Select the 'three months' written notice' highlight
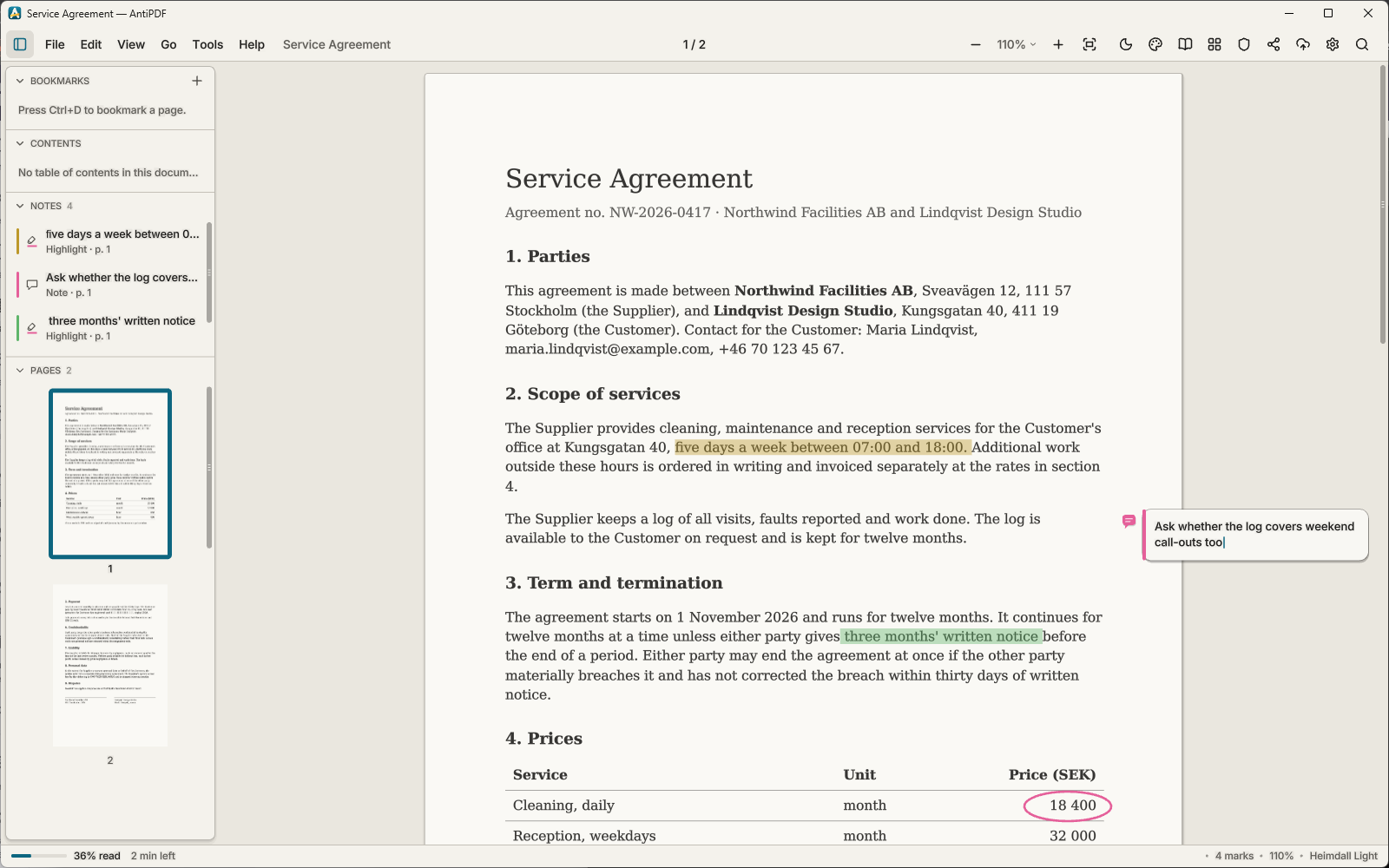This screenshot has height=868, width=1389. 110,328
